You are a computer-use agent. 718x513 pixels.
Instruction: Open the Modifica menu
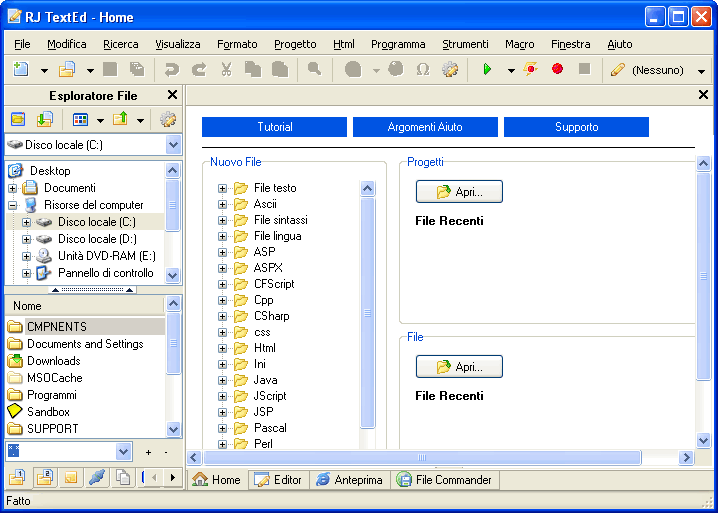[67, 44]
